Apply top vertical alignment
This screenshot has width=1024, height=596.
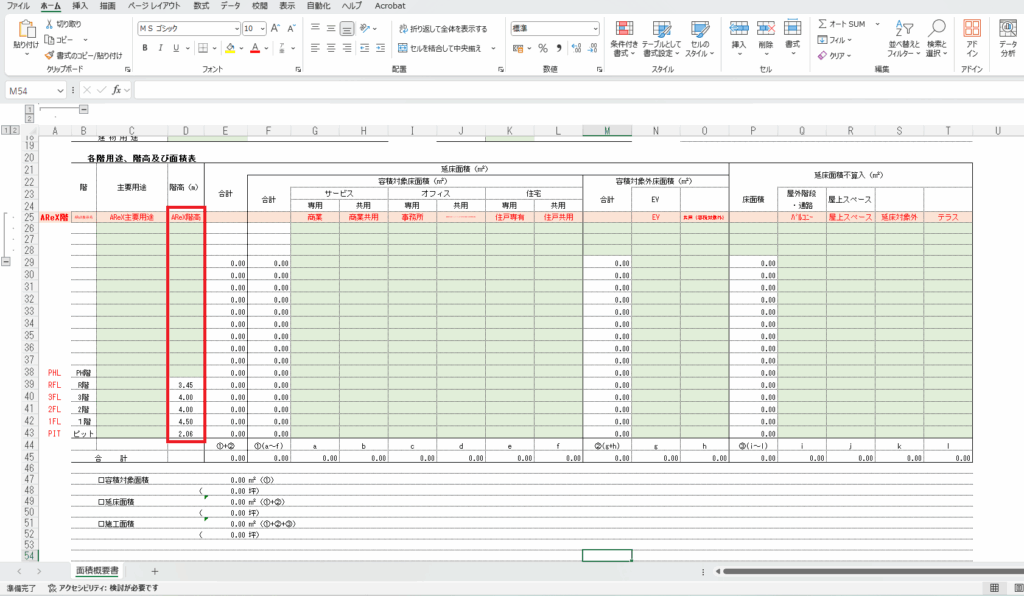point(315,28)
